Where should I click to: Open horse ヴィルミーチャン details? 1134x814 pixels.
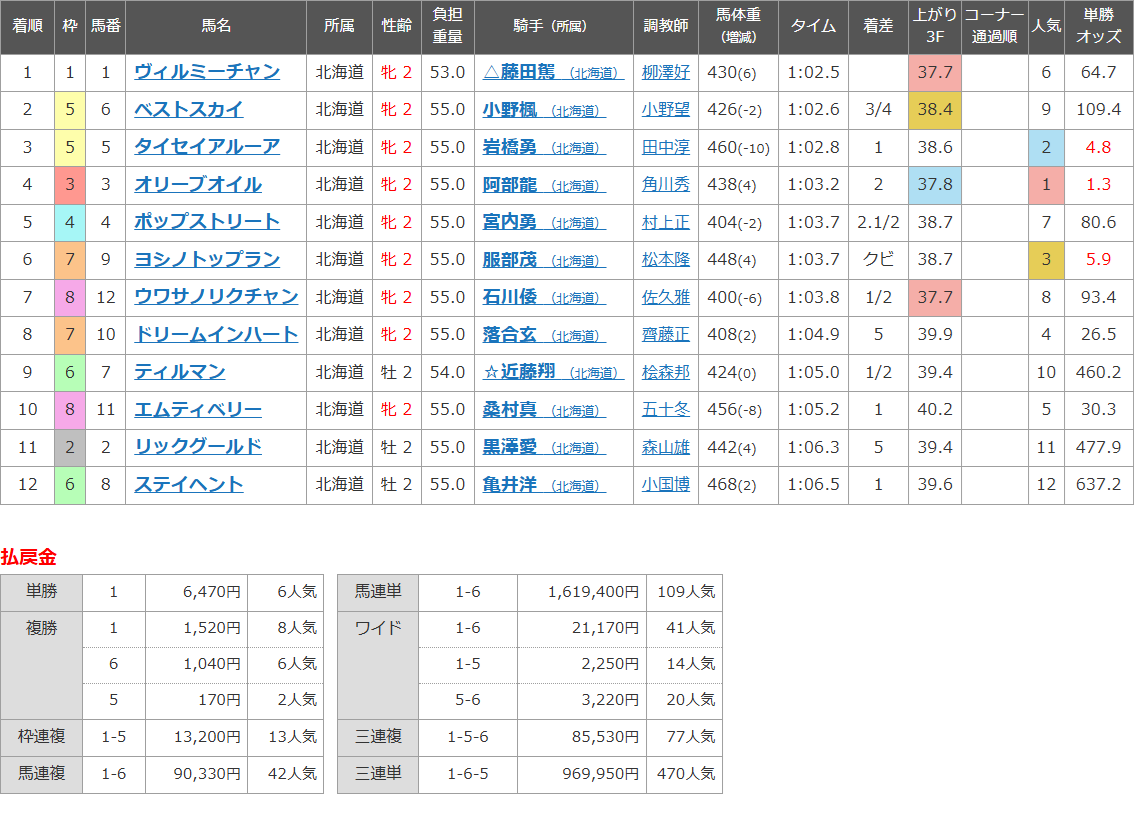[207, 72]
